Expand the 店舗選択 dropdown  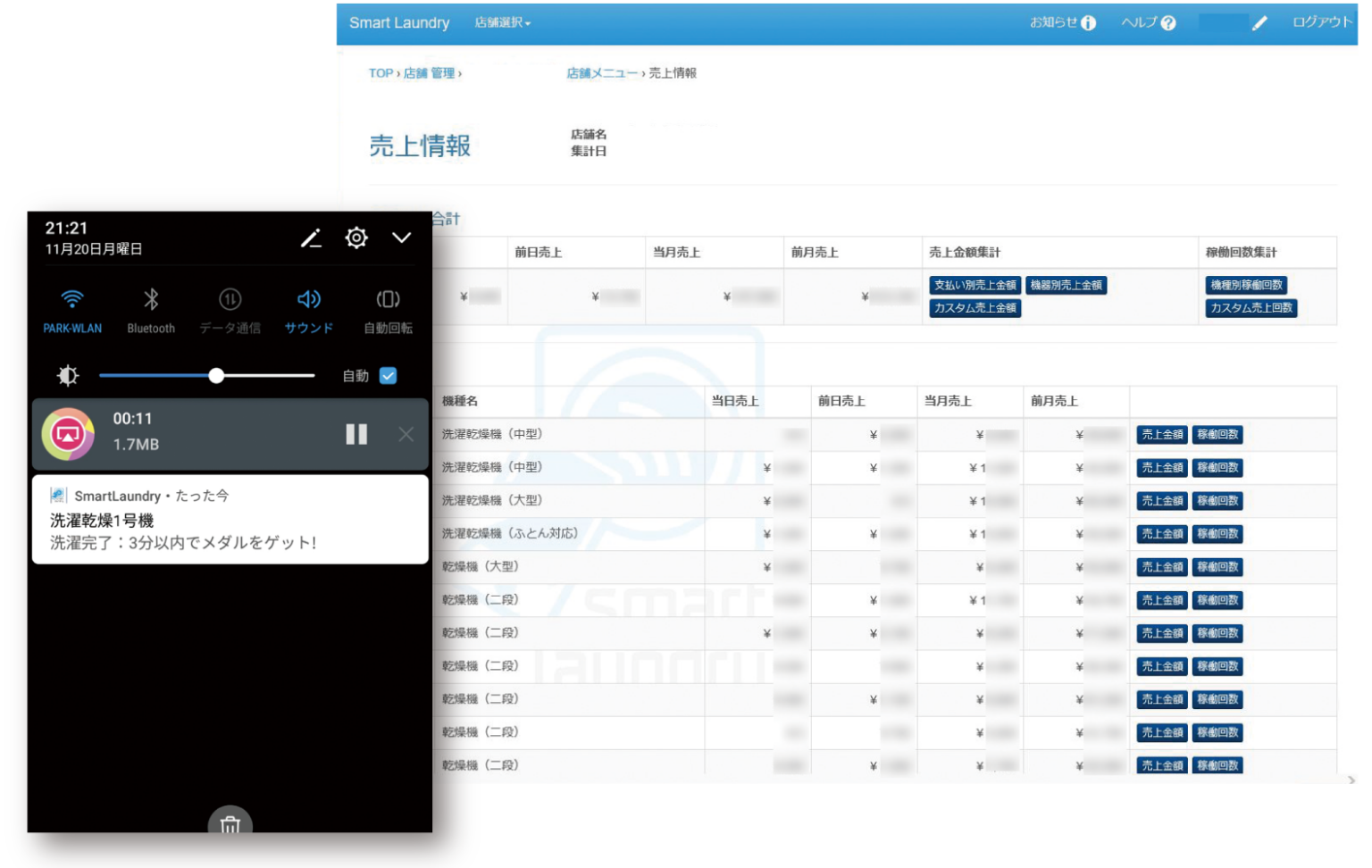click(503, 23)
